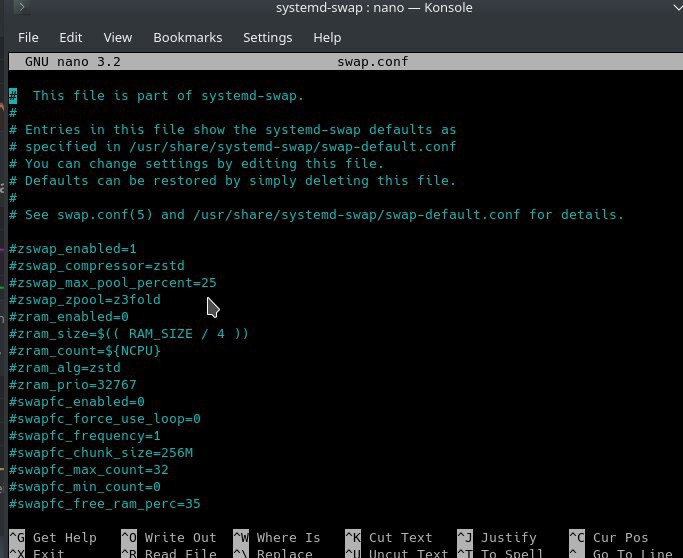Open the Help menu

(327, 38)
